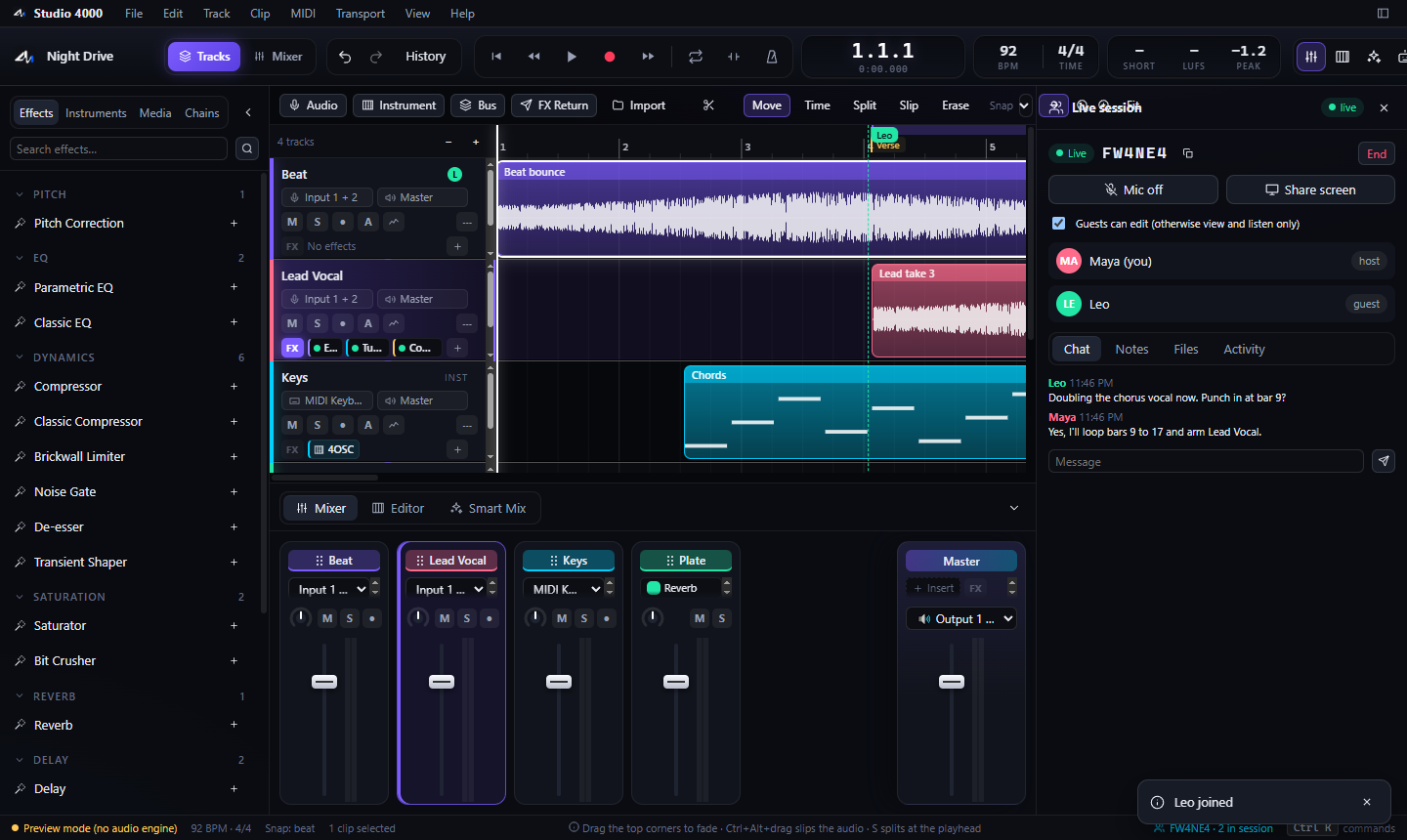The width and height of the screenshot is (1407, 840).
Task: Click the undo arrow icon
Action: [x=345, y=57]
